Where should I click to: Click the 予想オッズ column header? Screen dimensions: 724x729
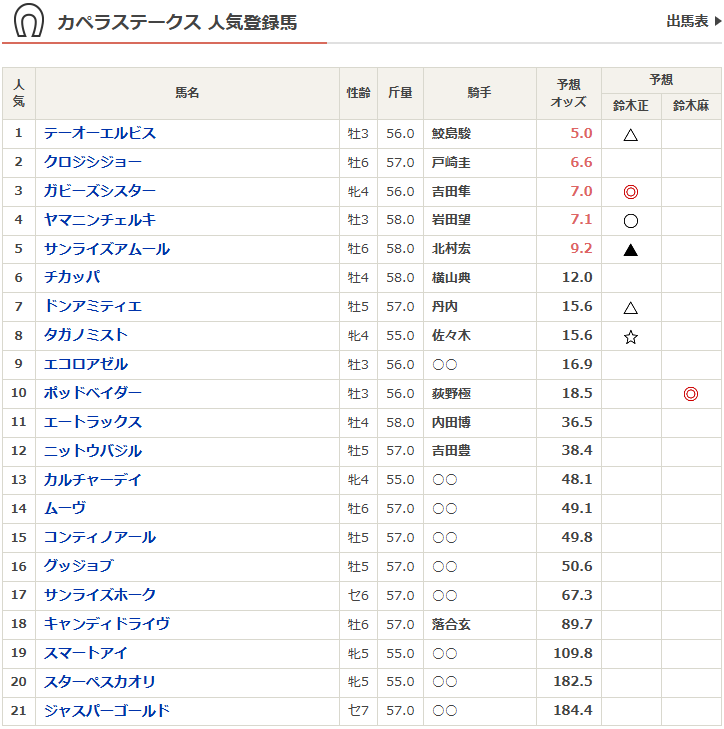568,93
